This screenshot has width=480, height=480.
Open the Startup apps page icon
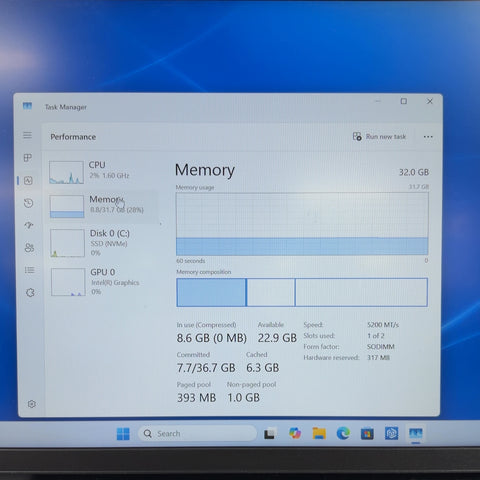pos(29,225)
